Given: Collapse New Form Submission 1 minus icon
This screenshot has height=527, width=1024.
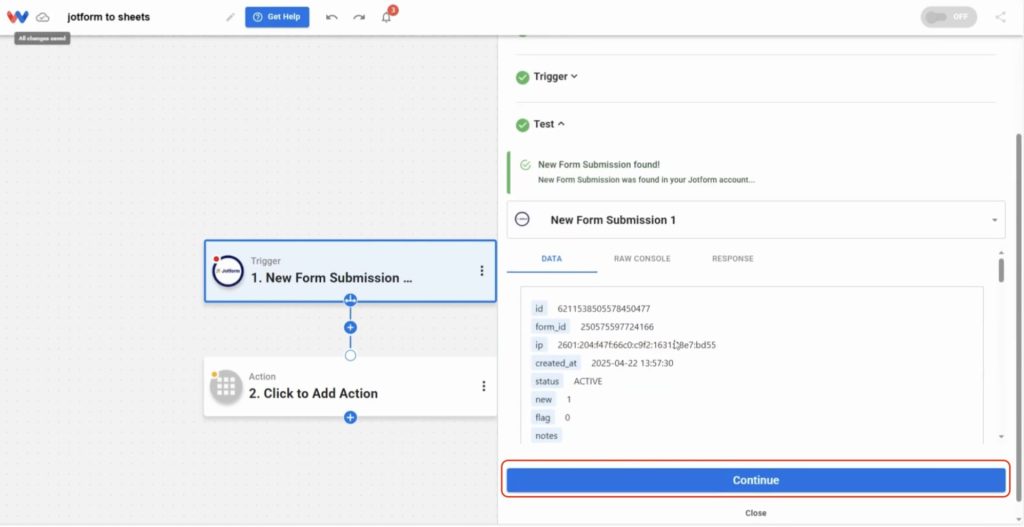Looking at the screenshot, I should [522, 219].
